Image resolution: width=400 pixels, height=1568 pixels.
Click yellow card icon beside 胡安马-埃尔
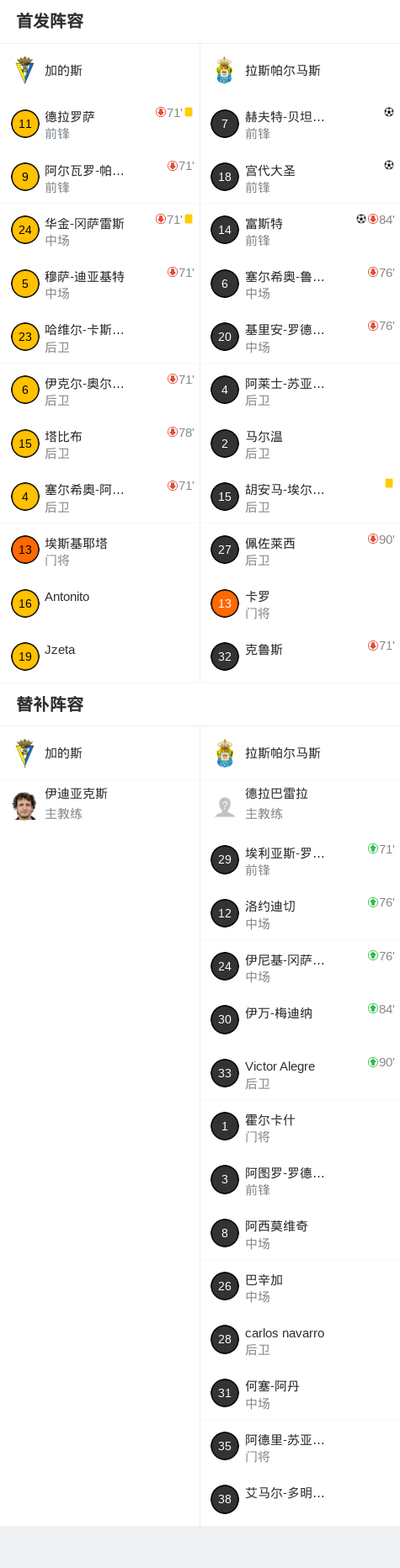coord(389,483)
